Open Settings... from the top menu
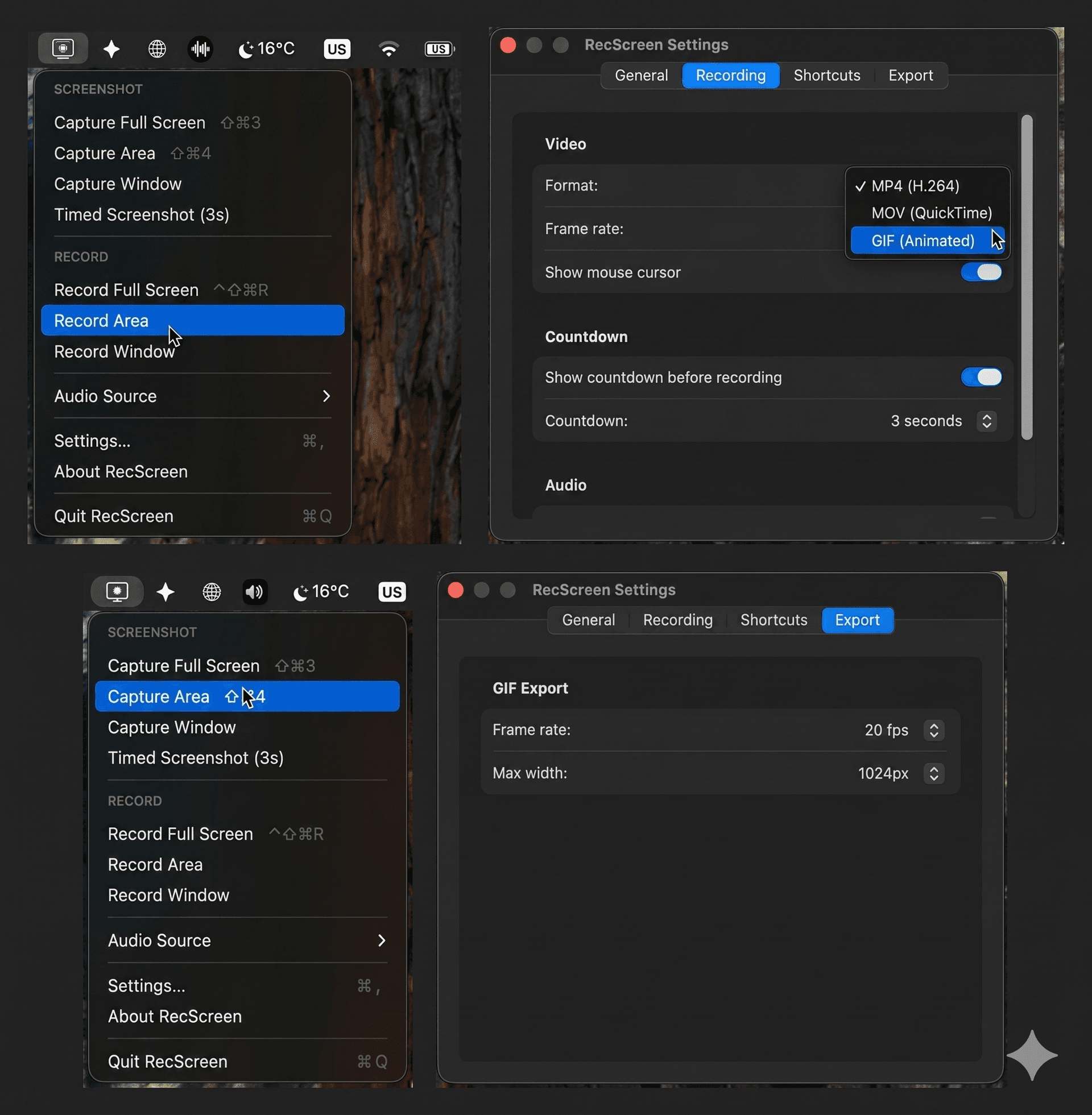 (193, 441)
